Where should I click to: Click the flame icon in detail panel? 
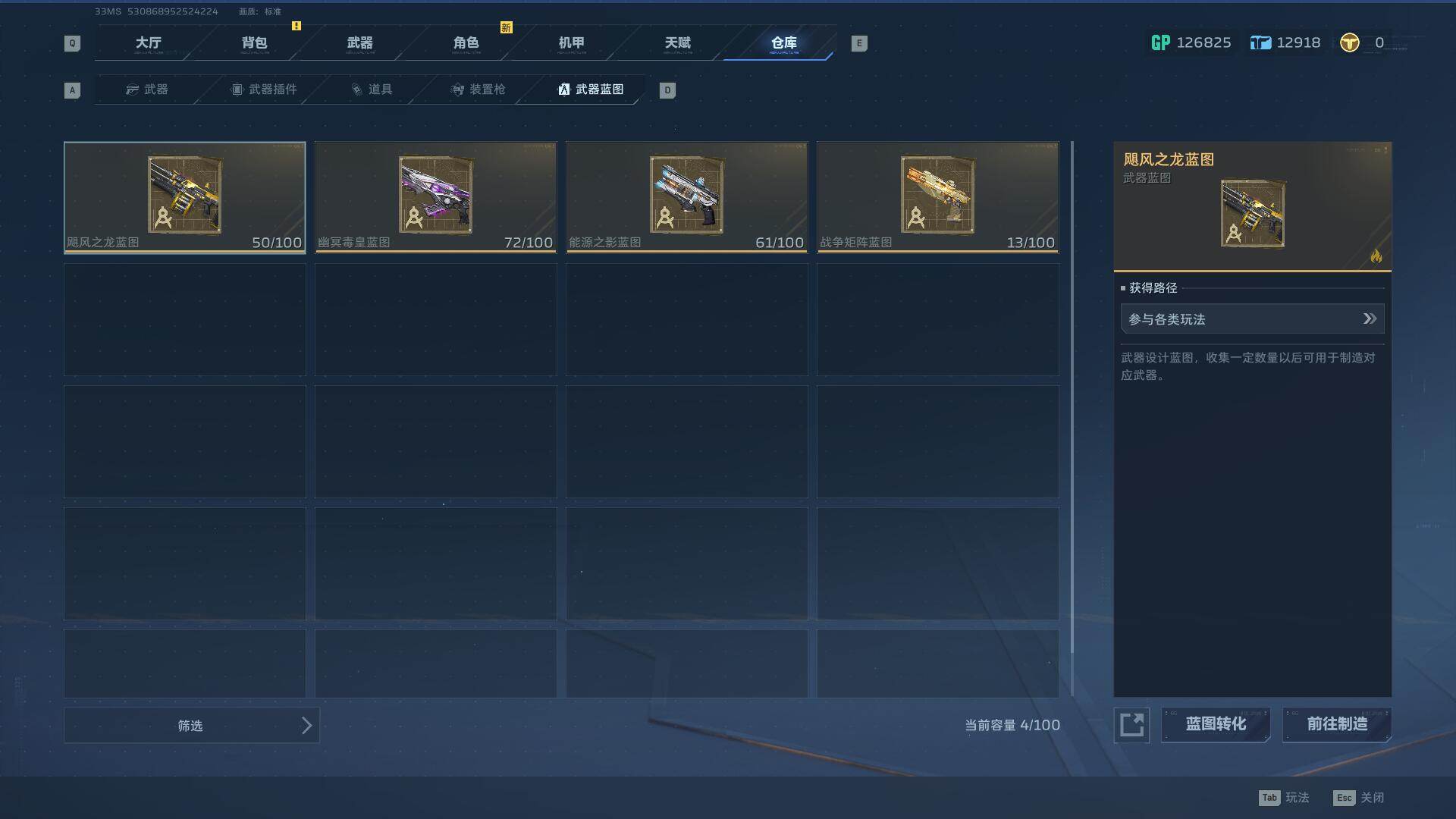(x=1376, y=256)
